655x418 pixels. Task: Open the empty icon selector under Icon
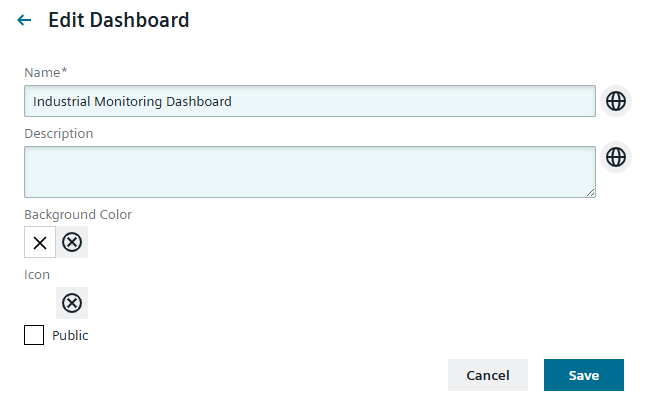click(40, 303)
